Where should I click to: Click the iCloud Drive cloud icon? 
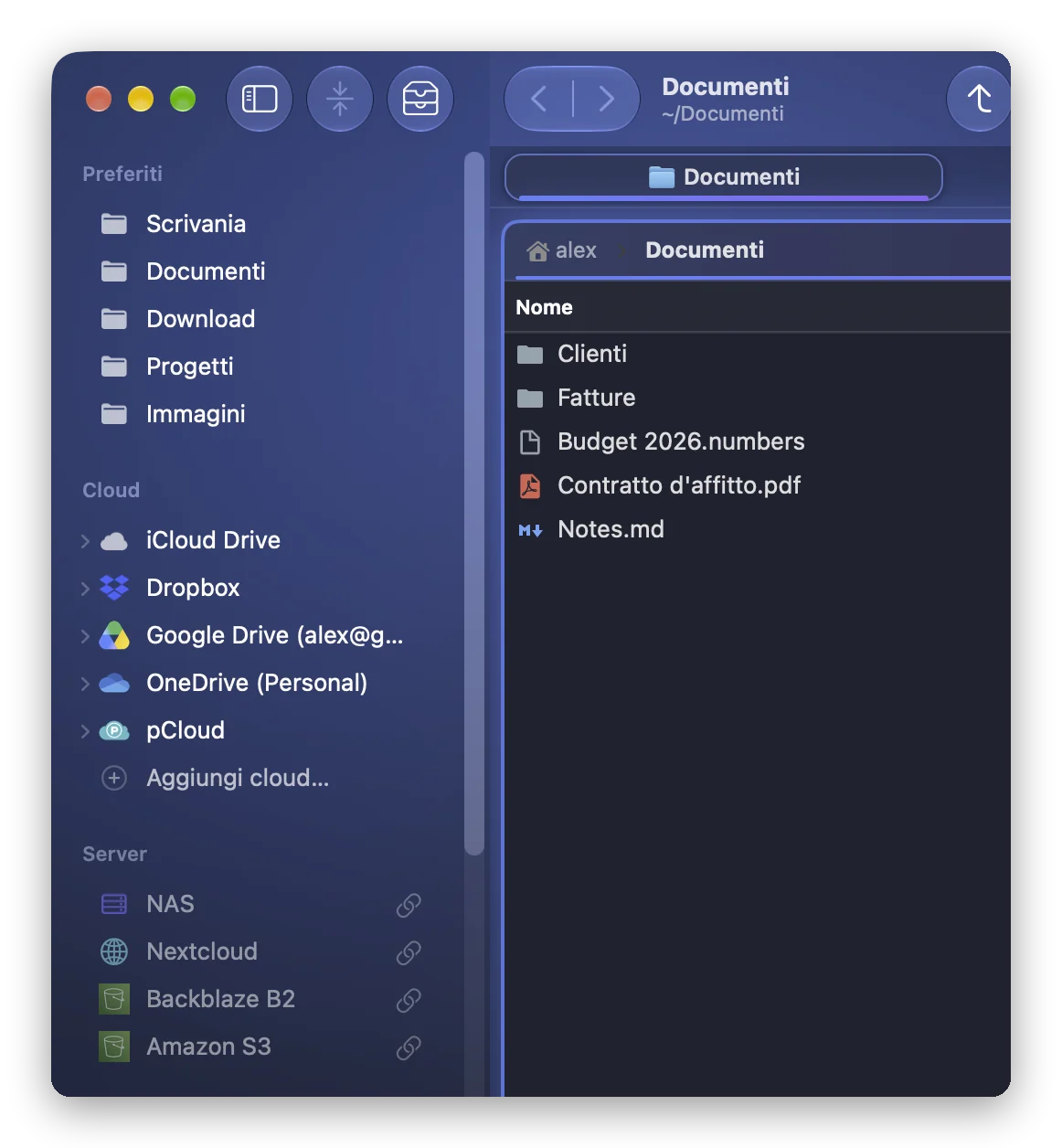click(x=114, y=541)
